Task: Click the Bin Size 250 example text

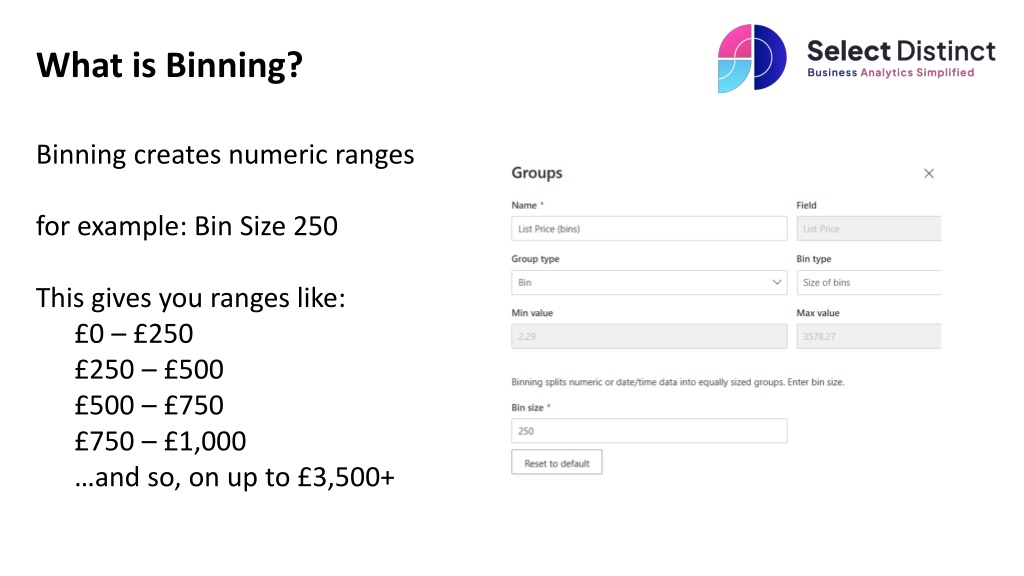Action: coord(266,227)
